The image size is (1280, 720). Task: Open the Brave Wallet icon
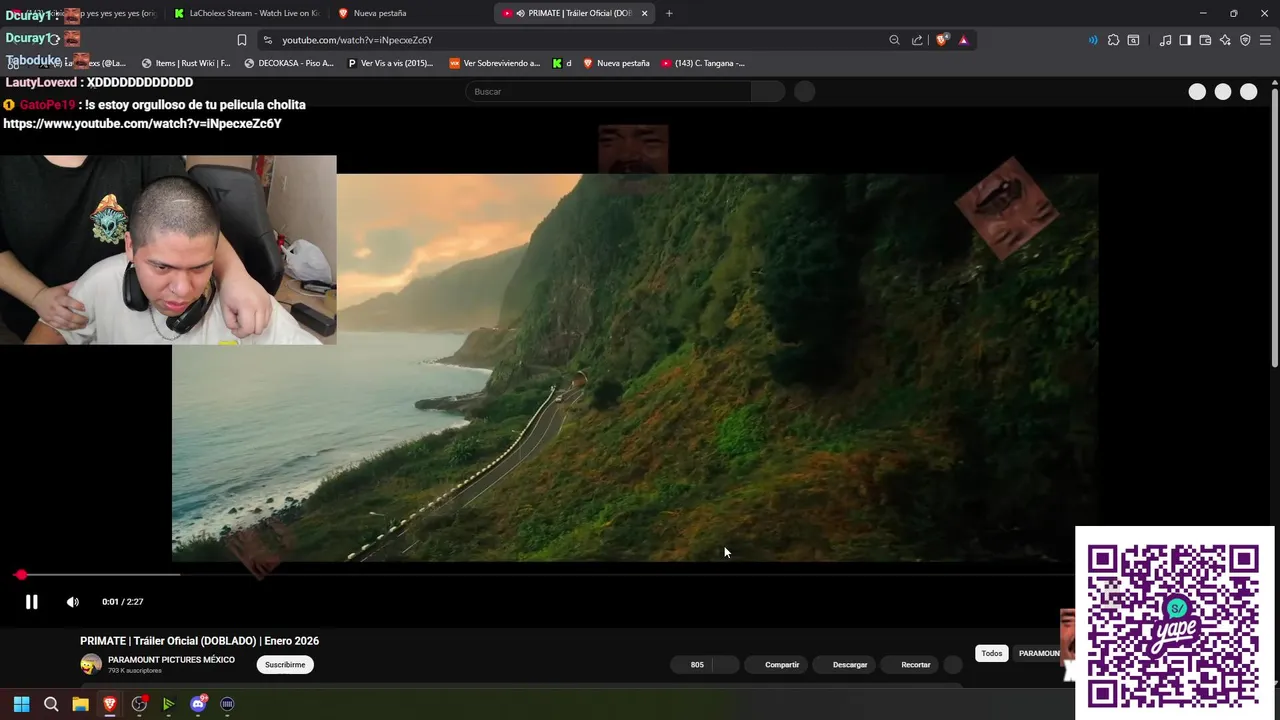(x=1205, y=40)
